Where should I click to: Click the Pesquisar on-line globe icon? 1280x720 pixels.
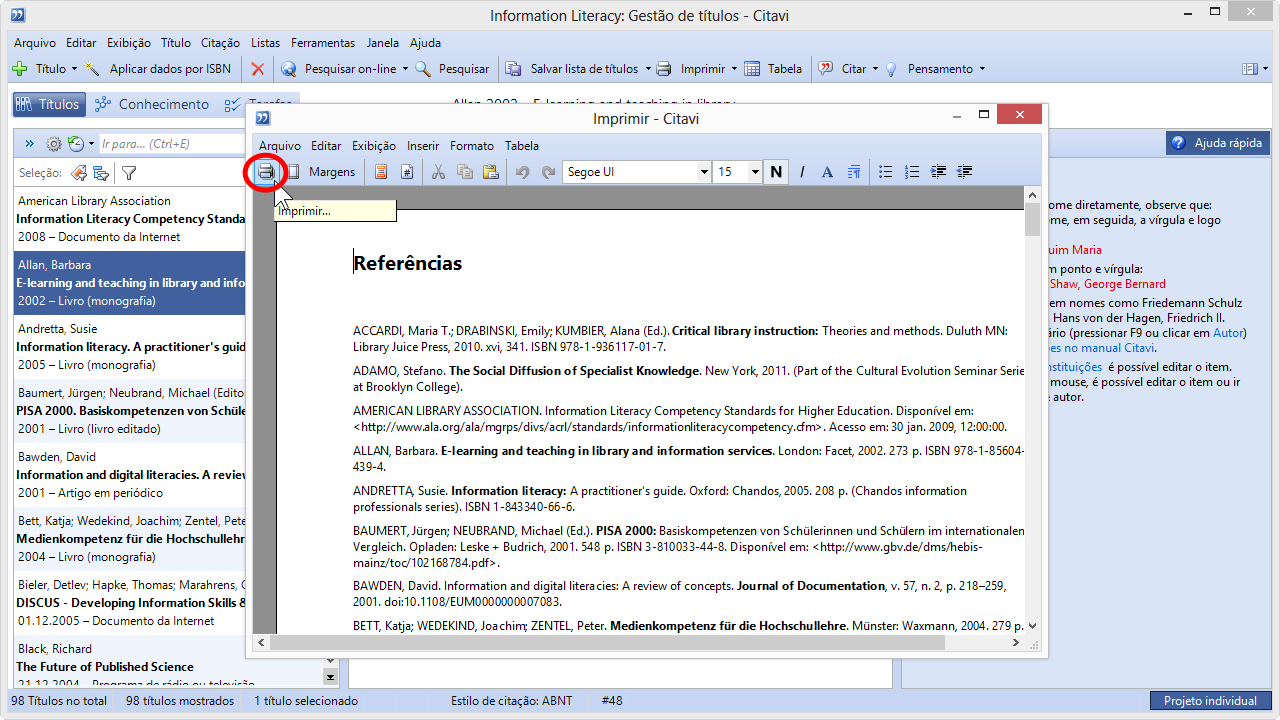click(289, 69)
